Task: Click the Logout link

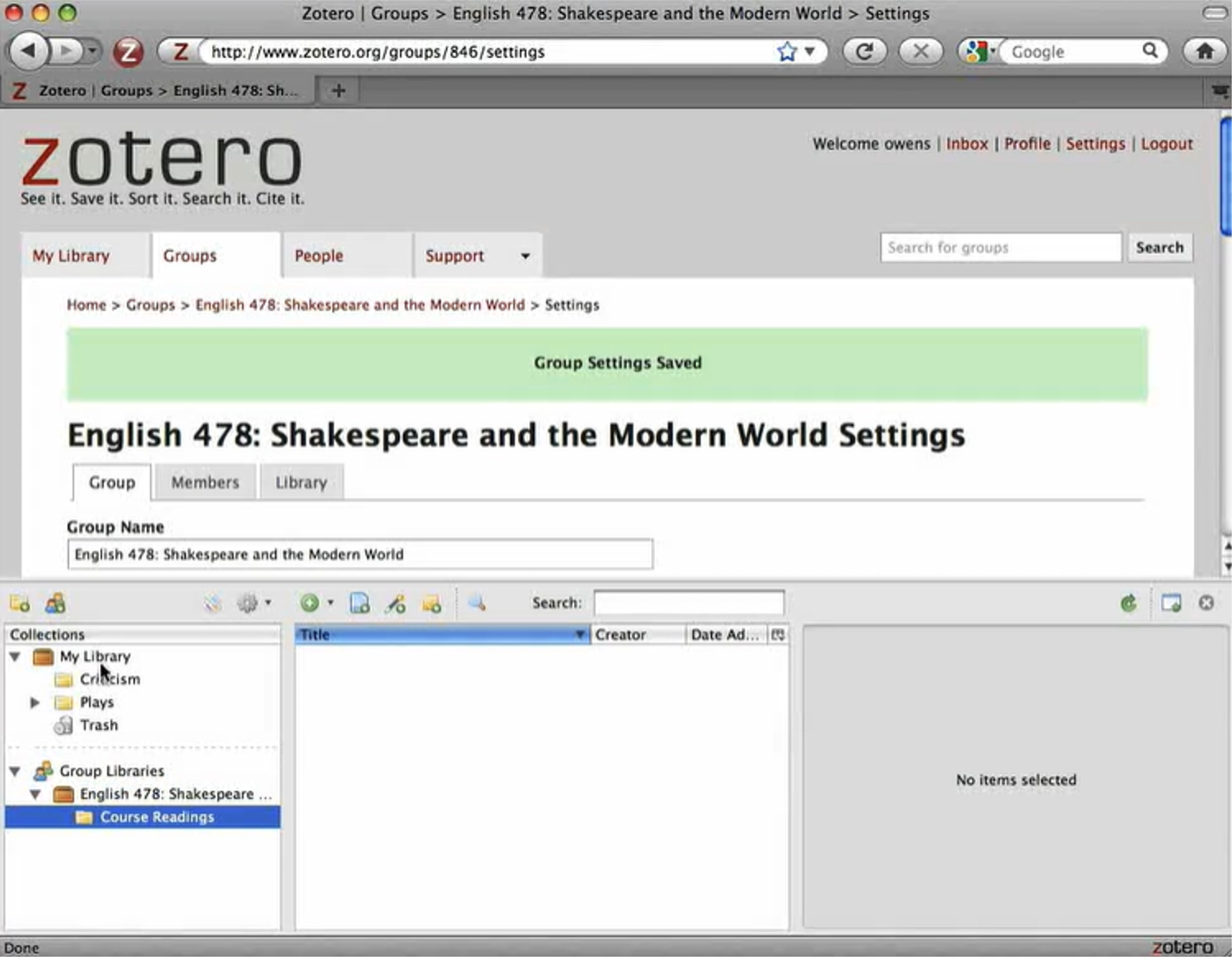Action: tap(1166, 144)
